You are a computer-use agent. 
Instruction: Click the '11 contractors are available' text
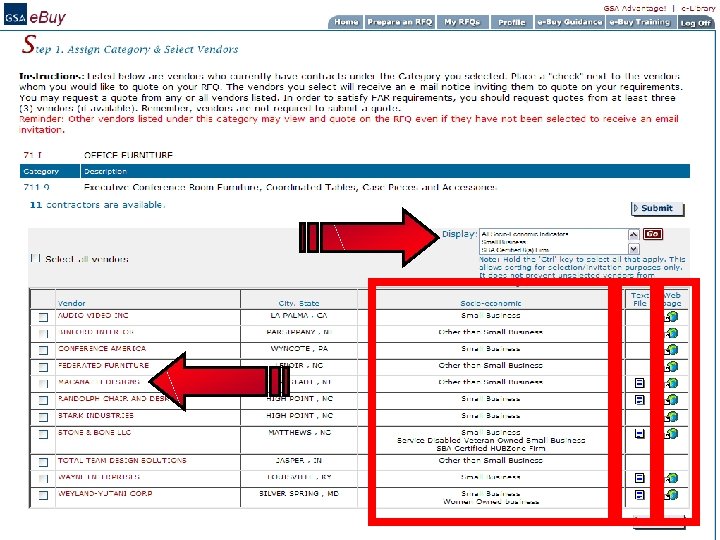(97, 205)
